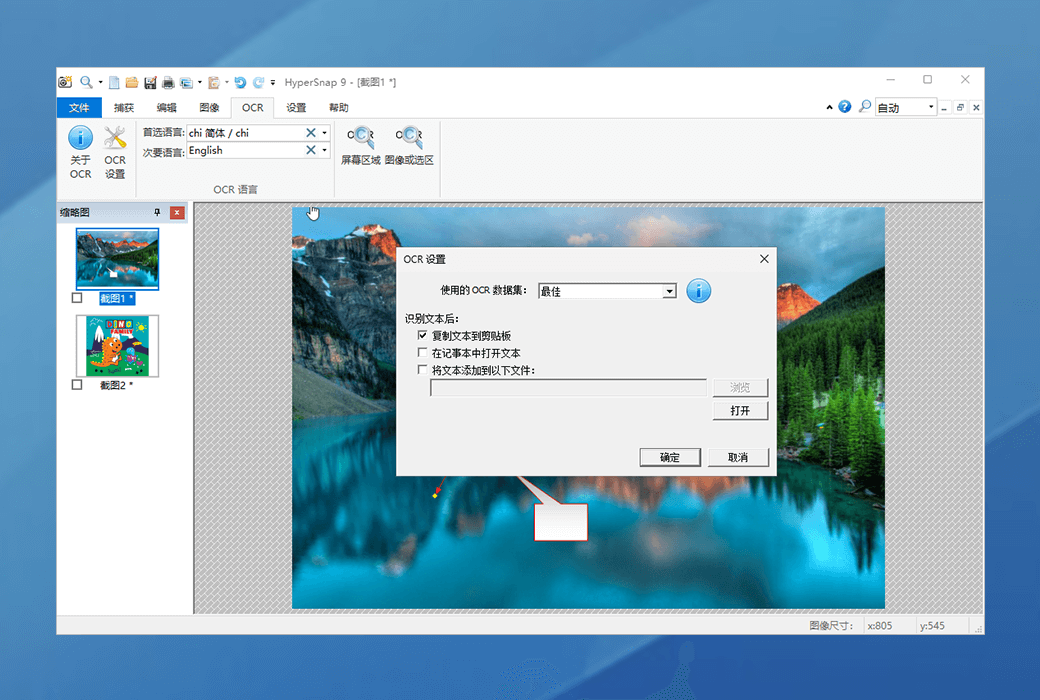Expand the OCR 数据集 dropdown showing 最佳
The width and height of the screenshot is (1040, 700).
(x=669, y=291)
